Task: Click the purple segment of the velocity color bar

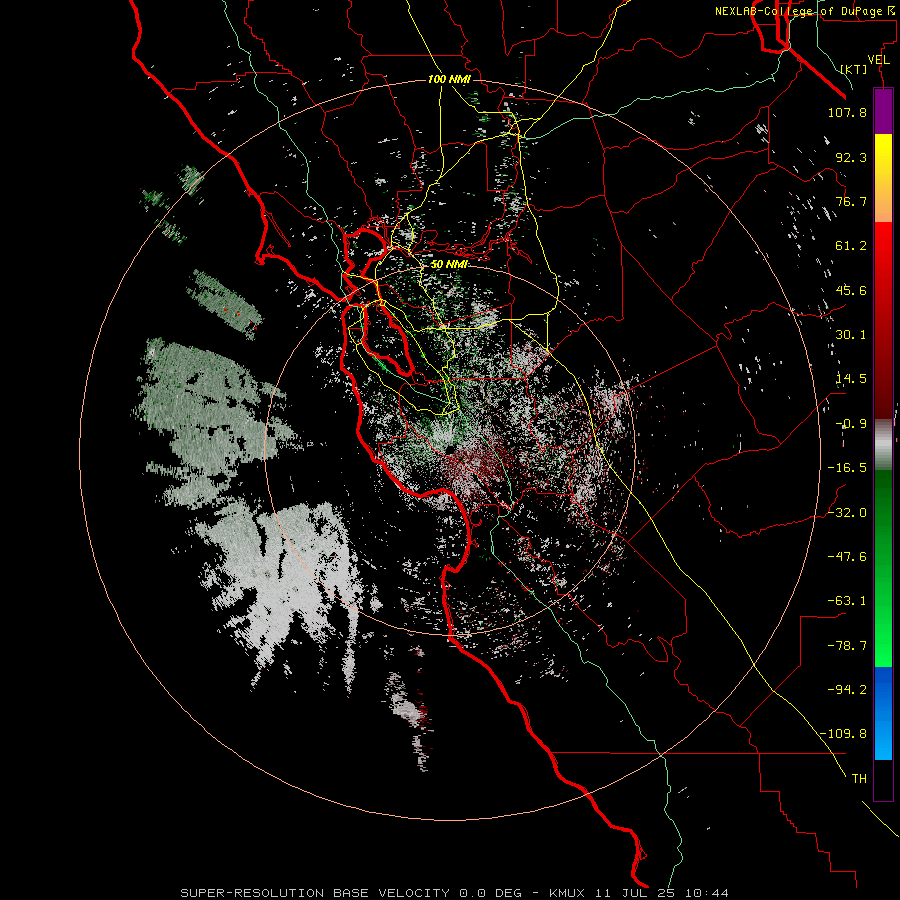Action: [883, 112]
